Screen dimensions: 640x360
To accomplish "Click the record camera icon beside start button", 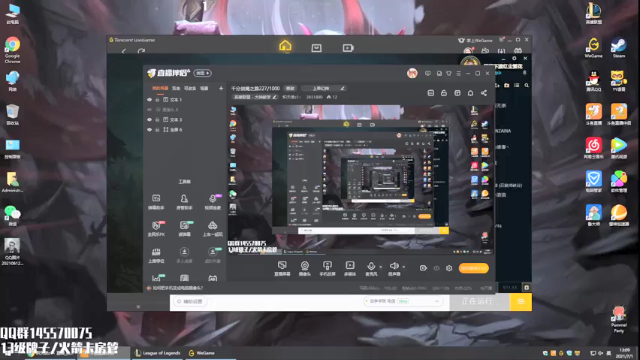I will point(423,268).
